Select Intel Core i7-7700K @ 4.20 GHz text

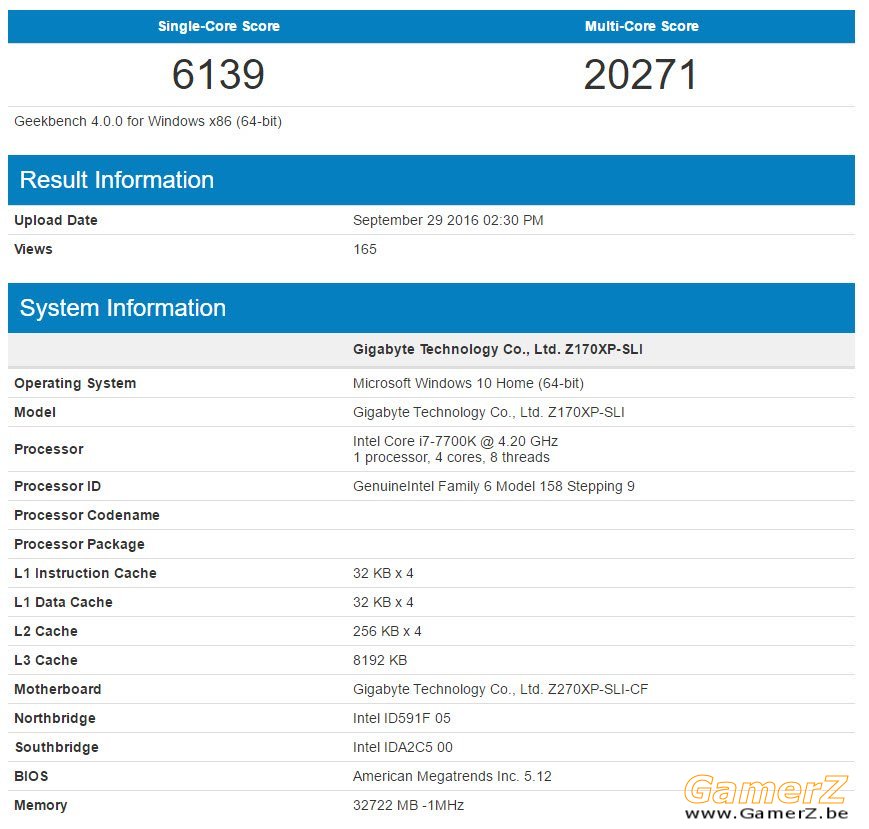456,441
